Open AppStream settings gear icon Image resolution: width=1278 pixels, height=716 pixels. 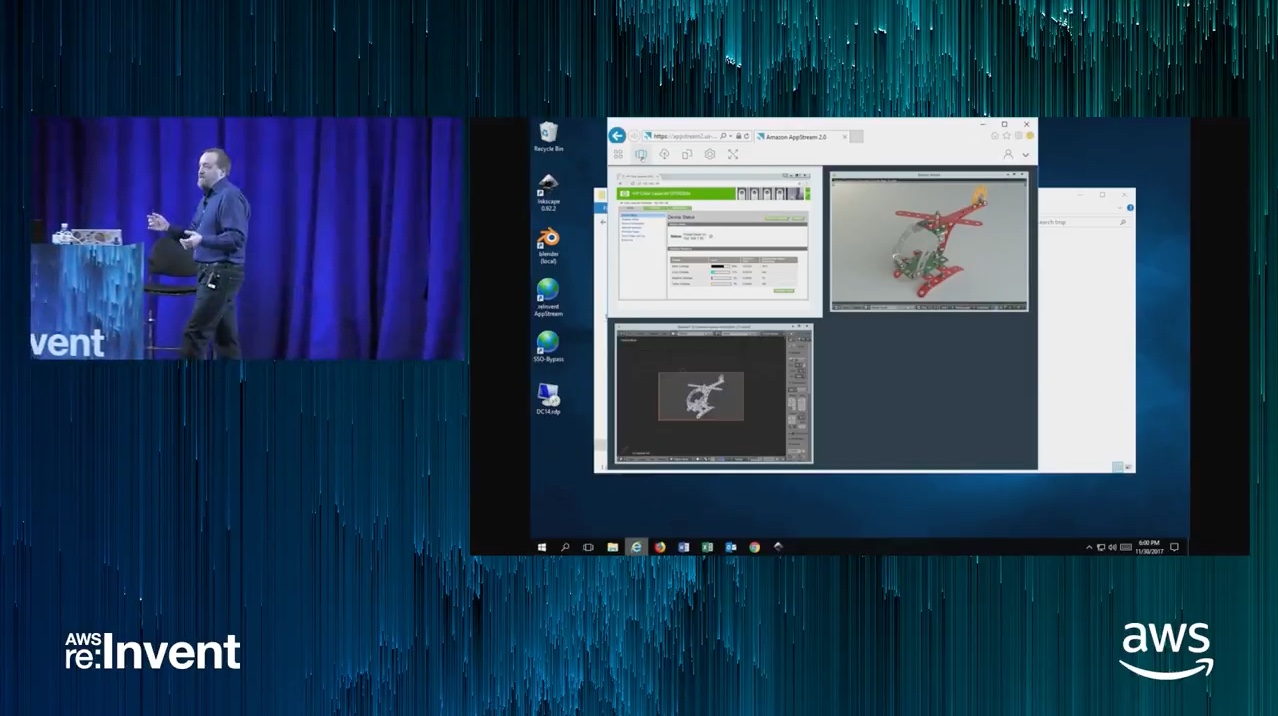click(710, 155)
